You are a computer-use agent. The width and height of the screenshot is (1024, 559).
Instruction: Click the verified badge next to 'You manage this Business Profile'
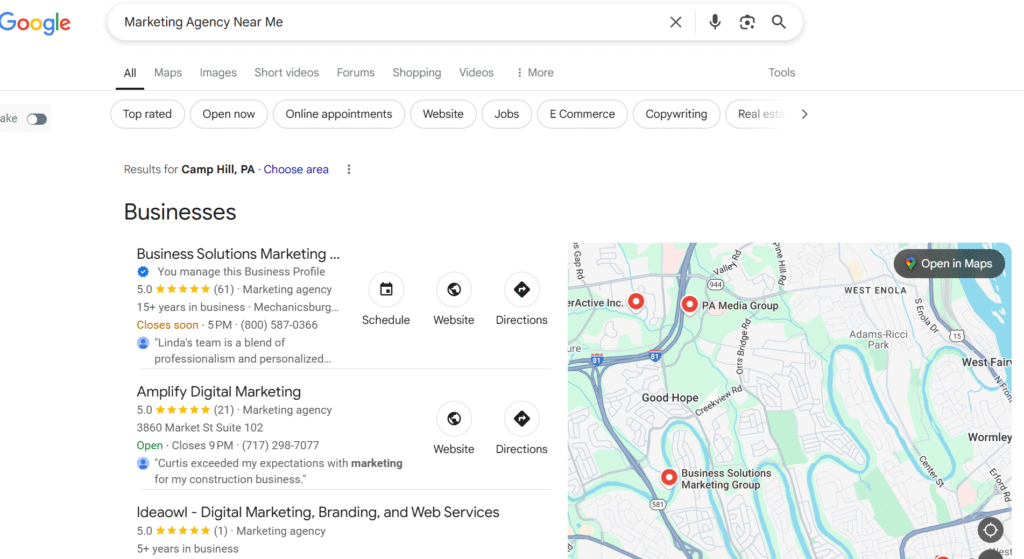click(143, 272)
